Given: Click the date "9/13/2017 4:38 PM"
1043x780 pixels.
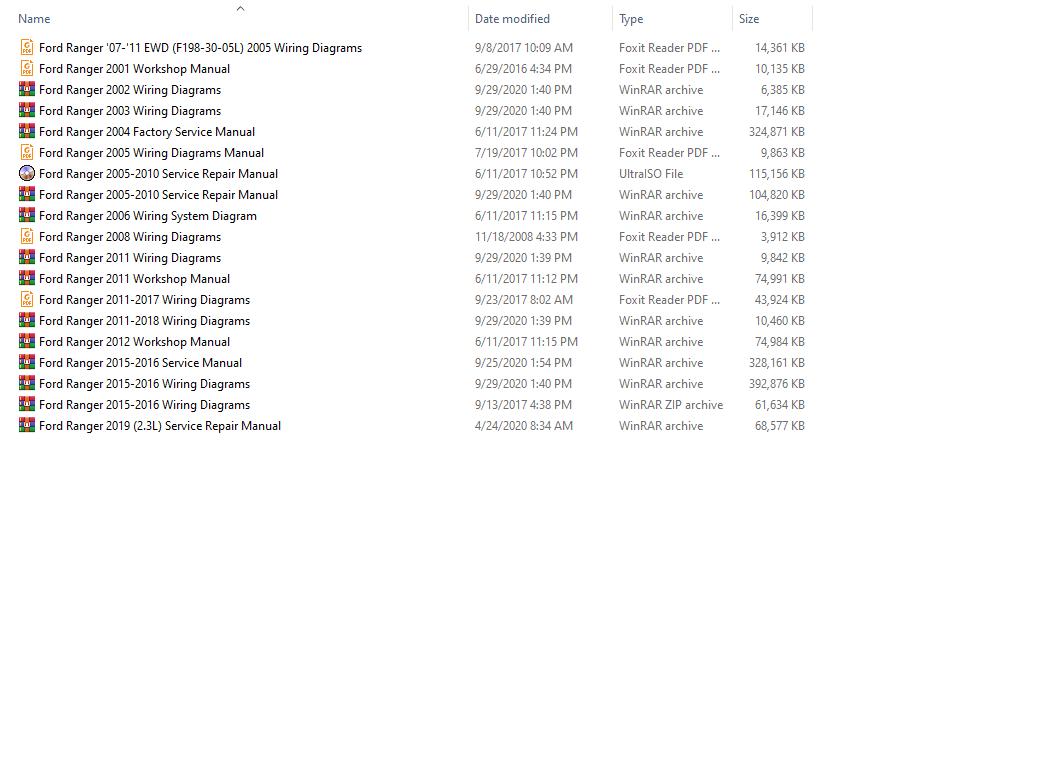Looking at the screenshot, I should coord(523,404).
